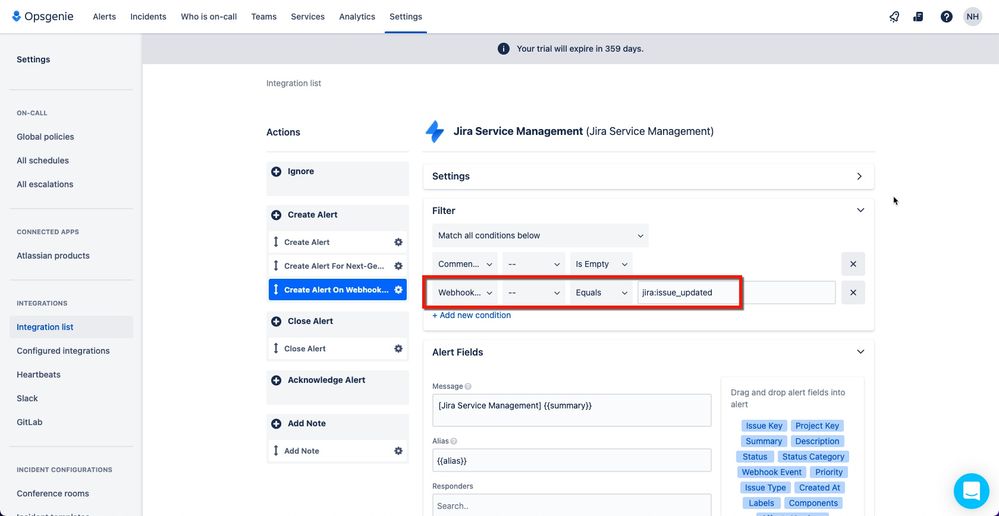Viewport: 999px width, 516px height.
Task: Click the Jira Service Management lightning icon
Action: click(x=435, y=132)
